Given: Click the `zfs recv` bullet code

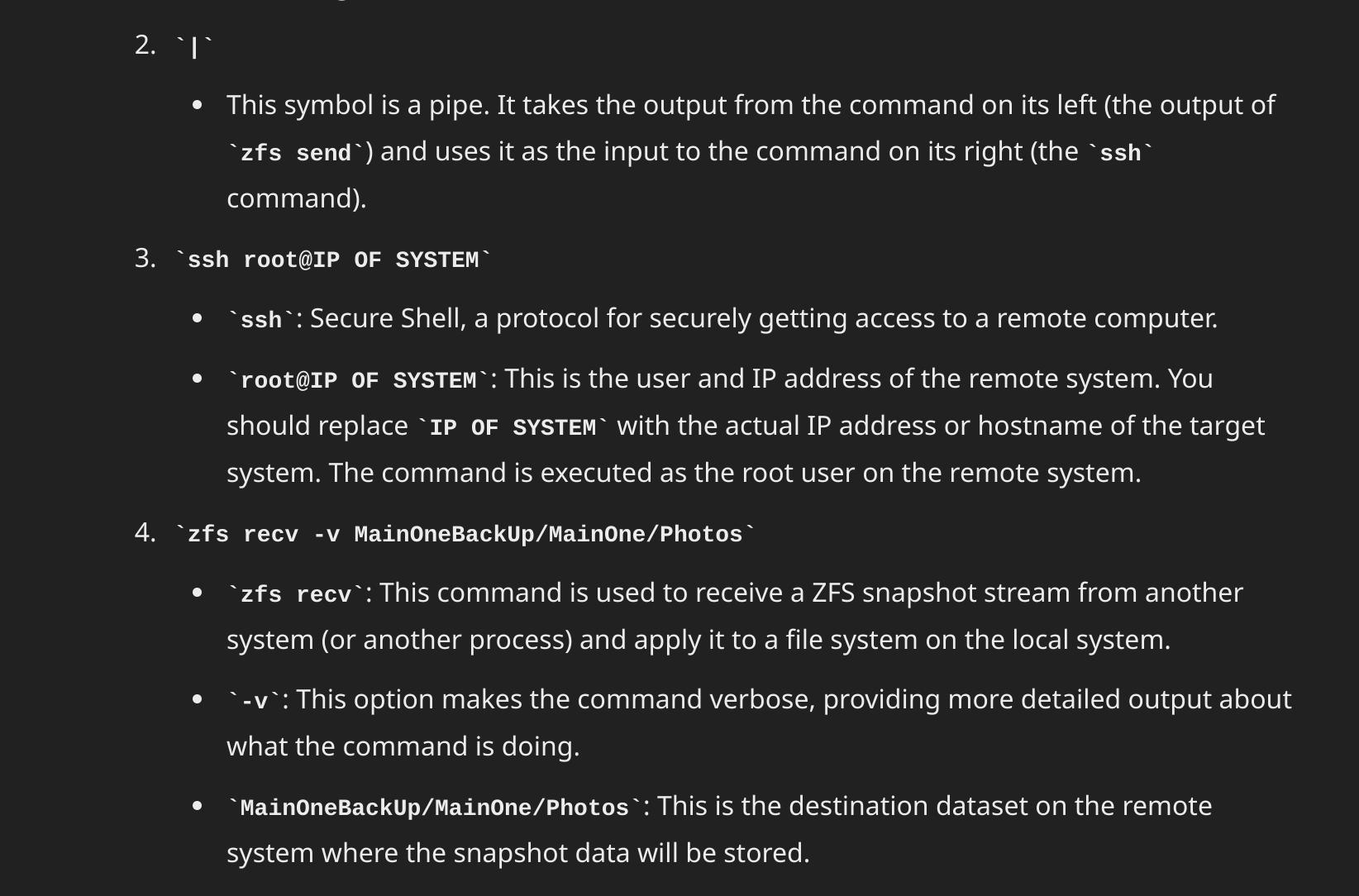Looking at the screenshot, I should (x=296, y=594).
